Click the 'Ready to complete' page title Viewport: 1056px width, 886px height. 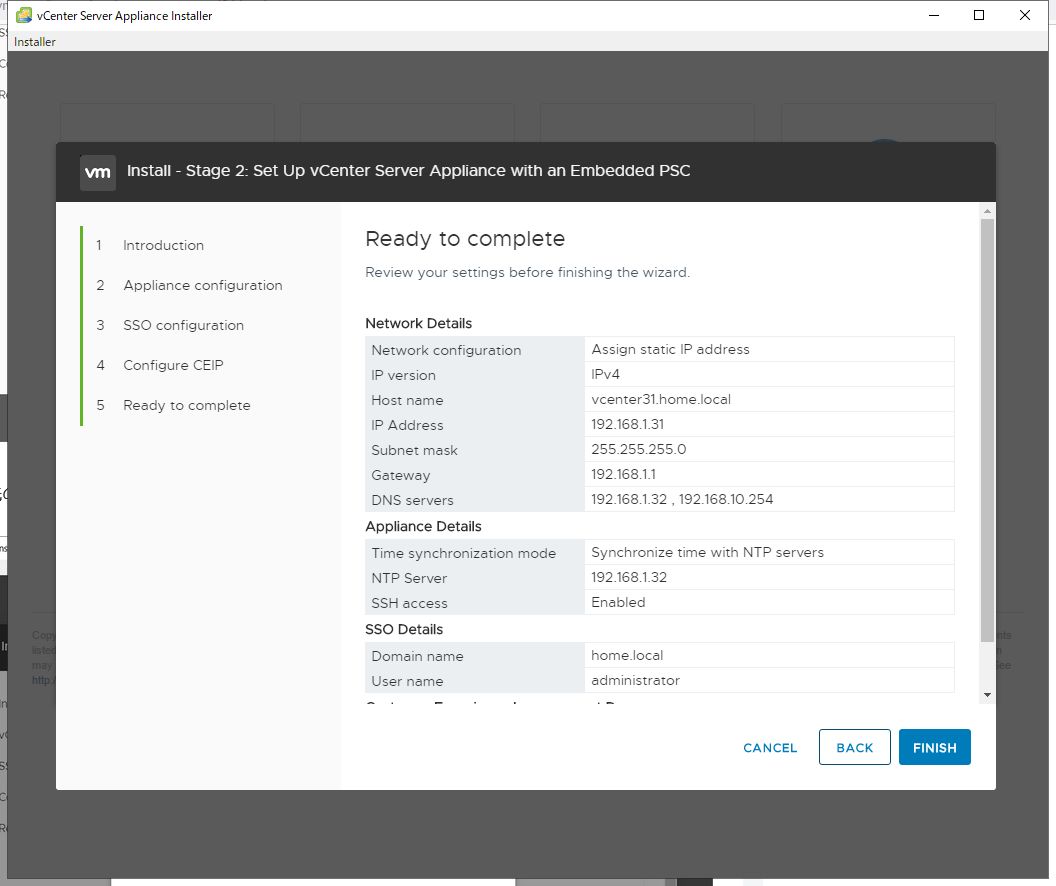tap(465, 238)
